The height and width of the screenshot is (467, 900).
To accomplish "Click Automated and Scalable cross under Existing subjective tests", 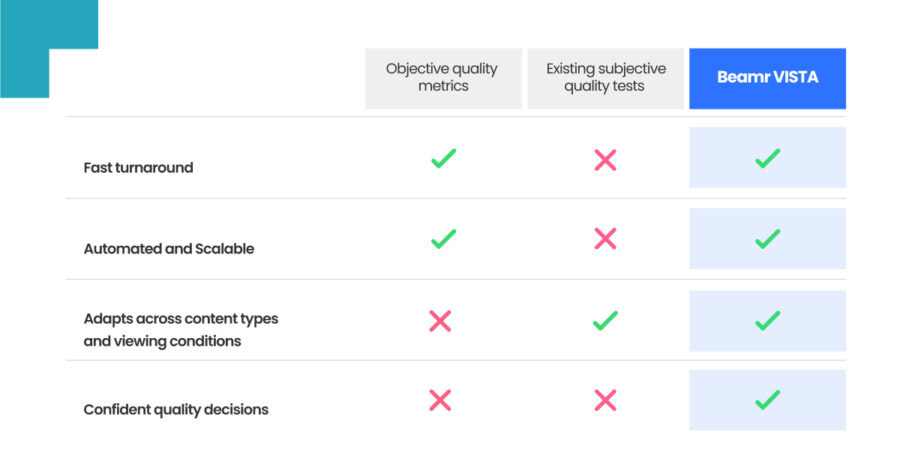I will [605, 239].
